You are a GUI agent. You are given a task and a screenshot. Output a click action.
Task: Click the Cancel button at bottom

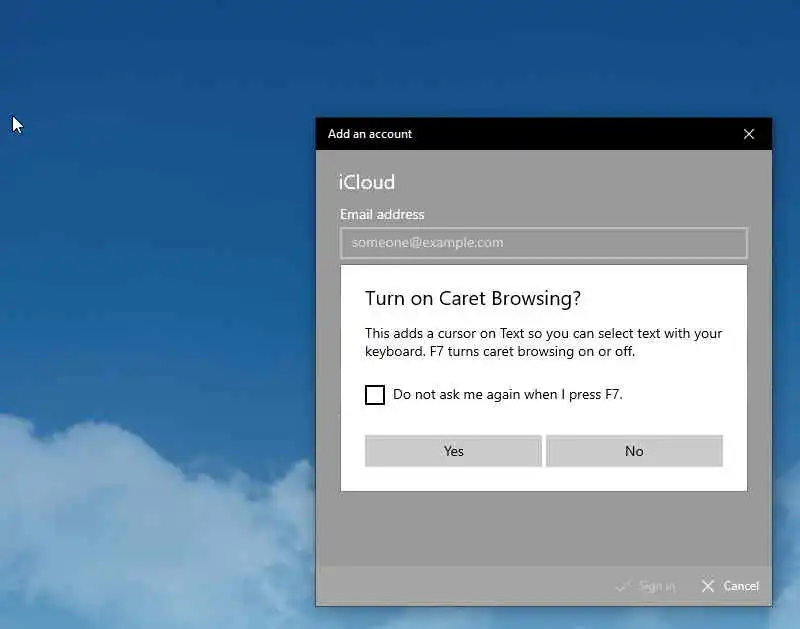(x=730, y=586)
